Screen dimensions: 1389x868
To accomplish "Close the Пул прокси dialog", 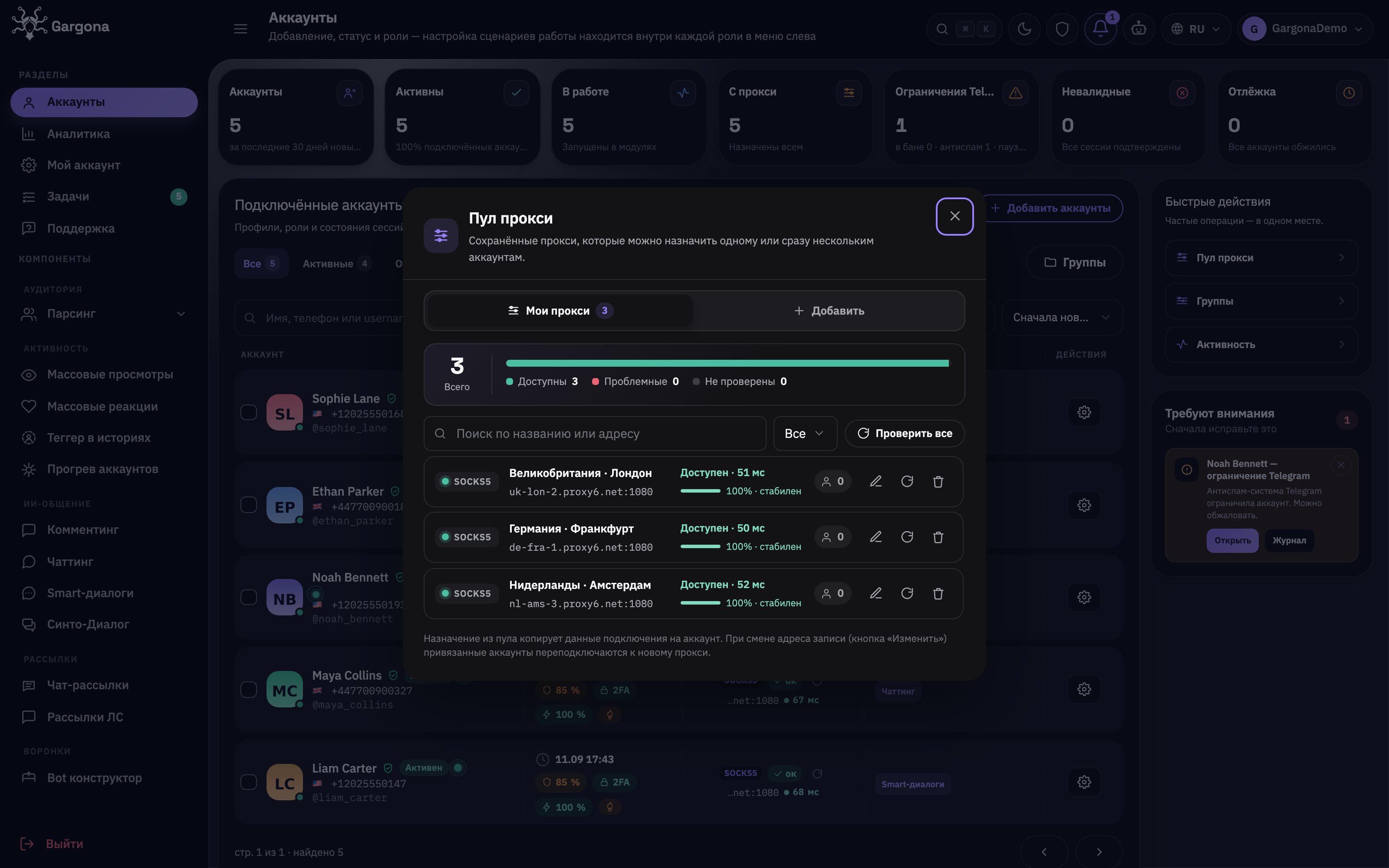I will click(x=955, y=217).
